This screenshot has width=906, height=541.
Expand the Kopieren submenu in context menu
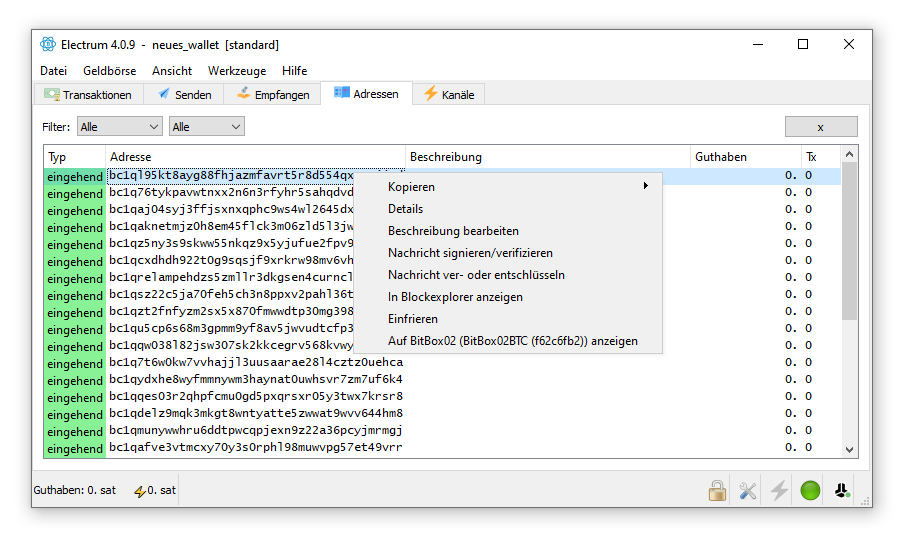tap(508, 187)
